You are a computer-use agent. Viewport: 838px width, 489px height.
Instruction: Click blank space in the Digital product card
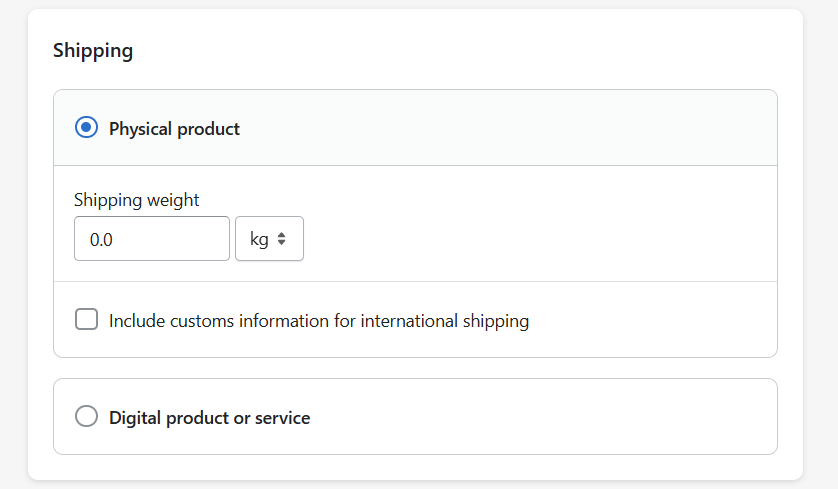[x=534, y=417]
